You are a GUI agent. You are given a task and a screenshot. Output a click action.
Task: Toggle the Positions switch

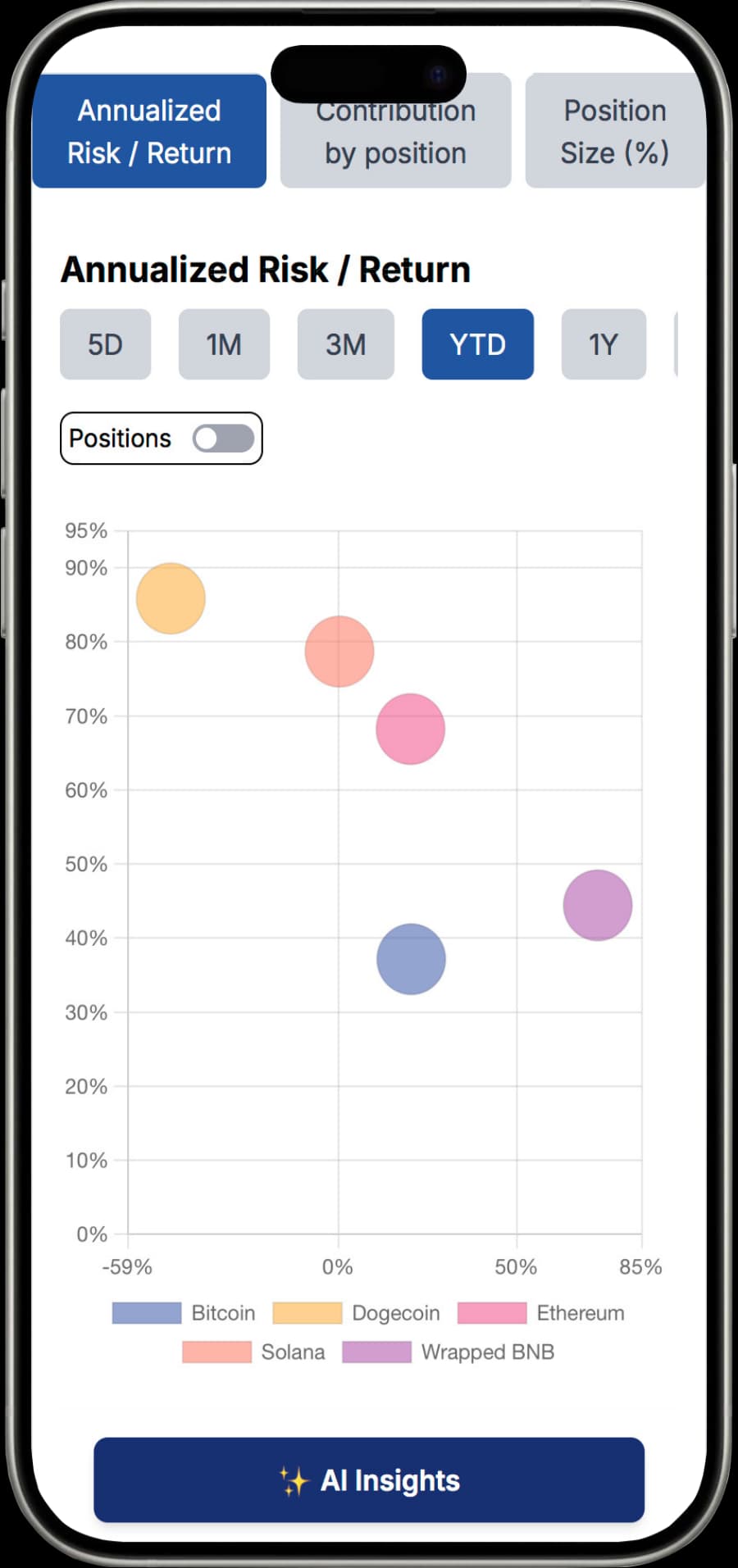pyautogui.click(x=223, y=439)
